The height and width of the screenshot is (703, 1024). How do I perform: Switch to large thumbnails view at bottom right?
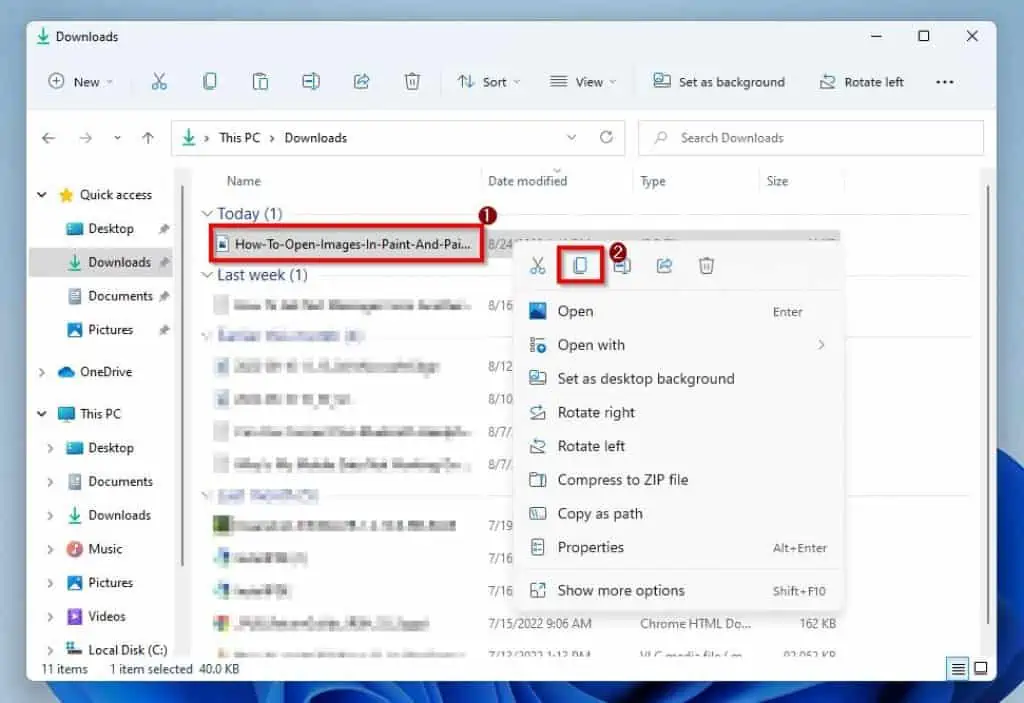[981, 668]
